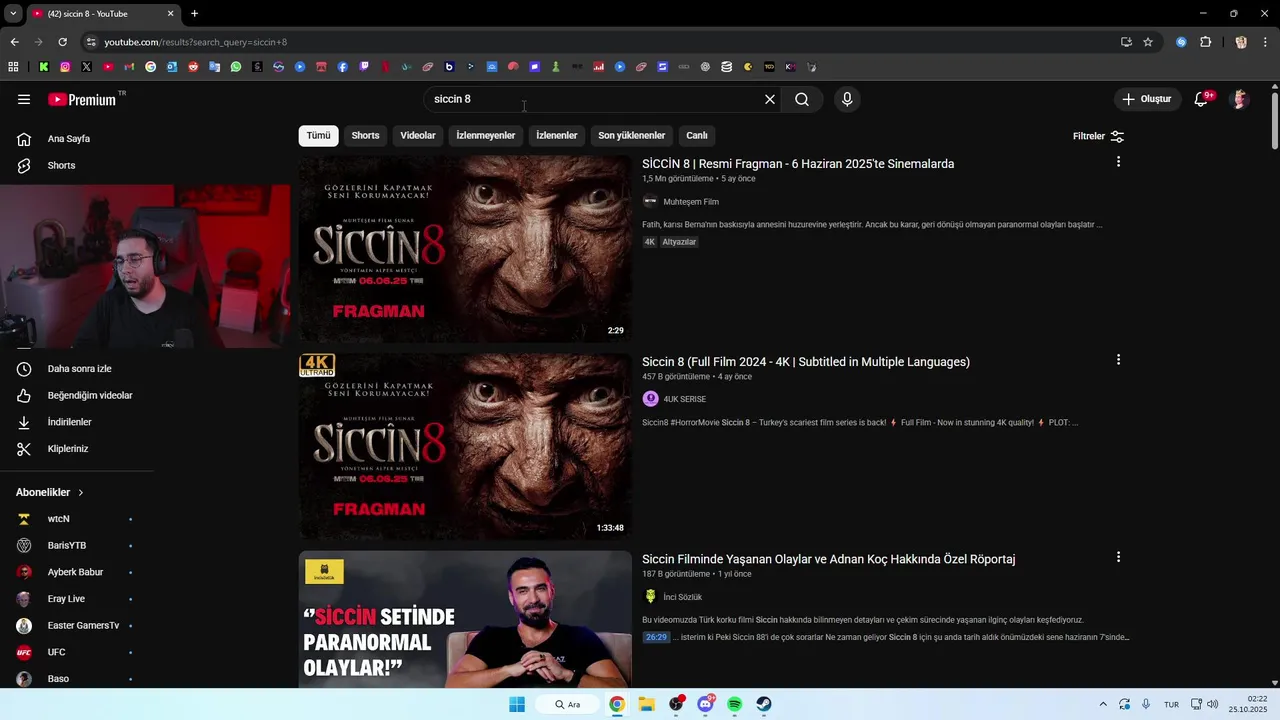Image resolution: width=1280 pixels, height=720 pixels.
Task: Open the notifications bell
Action: [x=1202, y=99]
